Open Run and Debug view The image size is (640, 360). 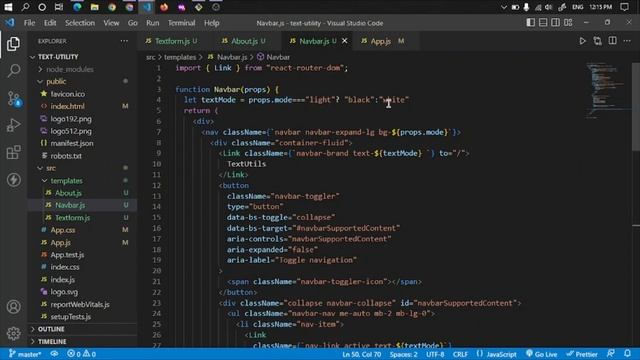pyautogui.click(x=13, y=125)
